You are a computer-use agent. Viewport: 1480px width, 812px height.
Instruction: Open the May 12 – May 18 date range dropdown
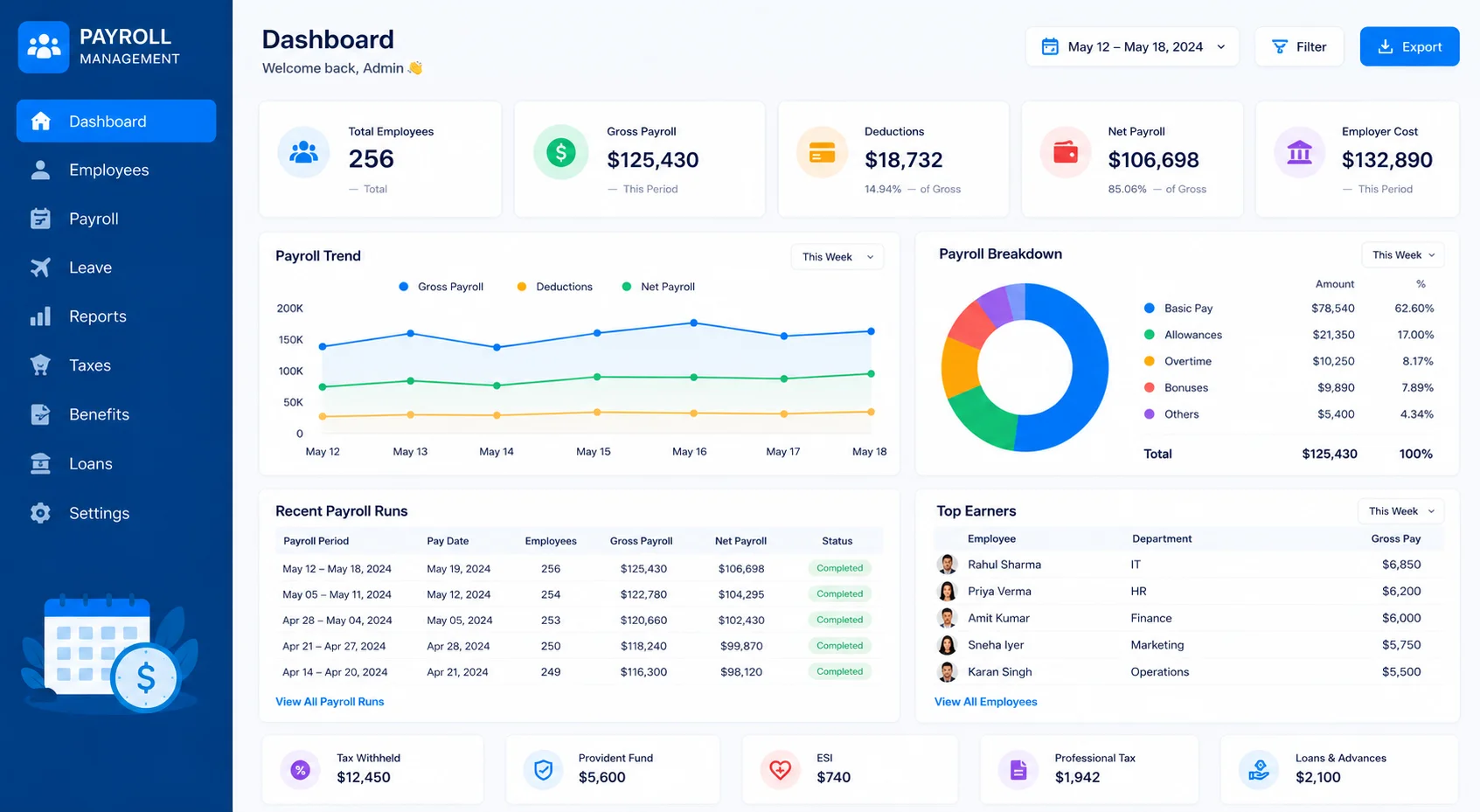coord(1132,47)
